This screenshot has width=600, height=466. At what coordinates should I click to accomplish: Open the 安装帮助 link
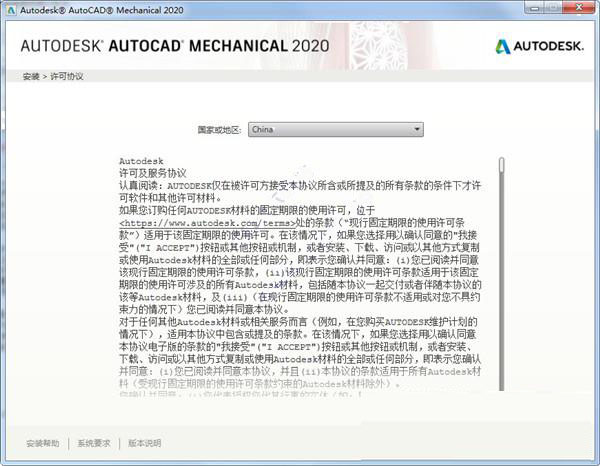[x=43, y=443]
